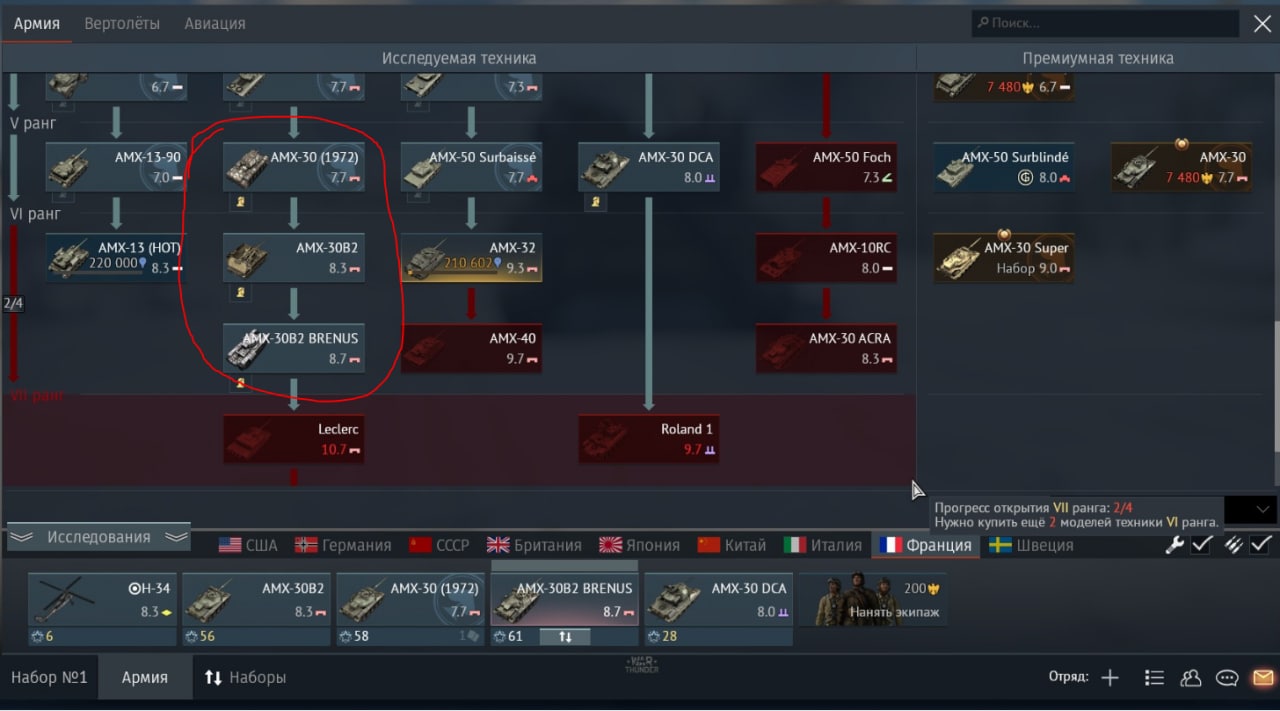Collapse the Исследования panel
1280x711 pixels.
[x=98, y=537]
